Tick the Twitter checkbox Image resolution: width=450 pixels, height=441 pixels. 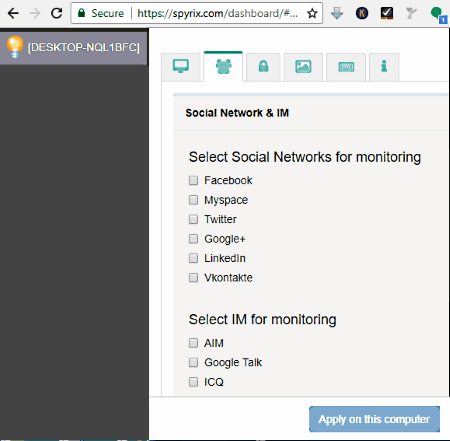pos(193,219)
